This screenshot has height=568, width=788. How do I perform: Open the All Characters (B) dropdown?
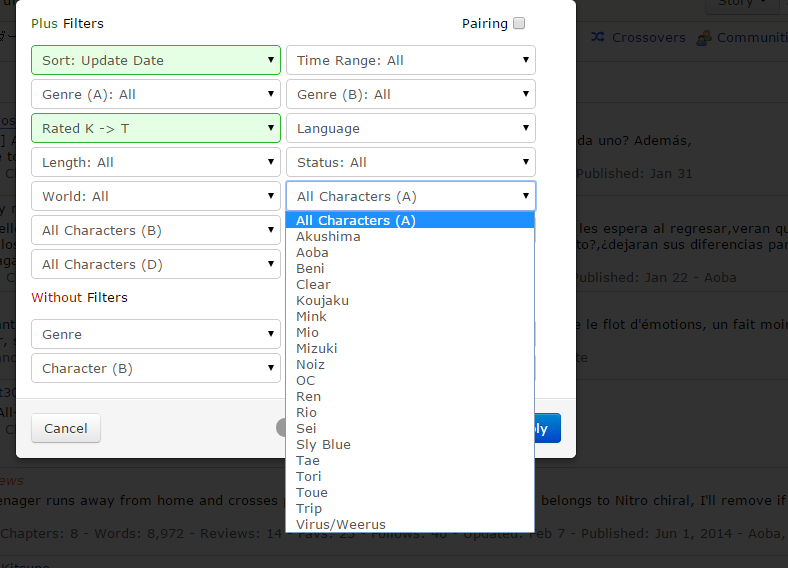(156, 230)
